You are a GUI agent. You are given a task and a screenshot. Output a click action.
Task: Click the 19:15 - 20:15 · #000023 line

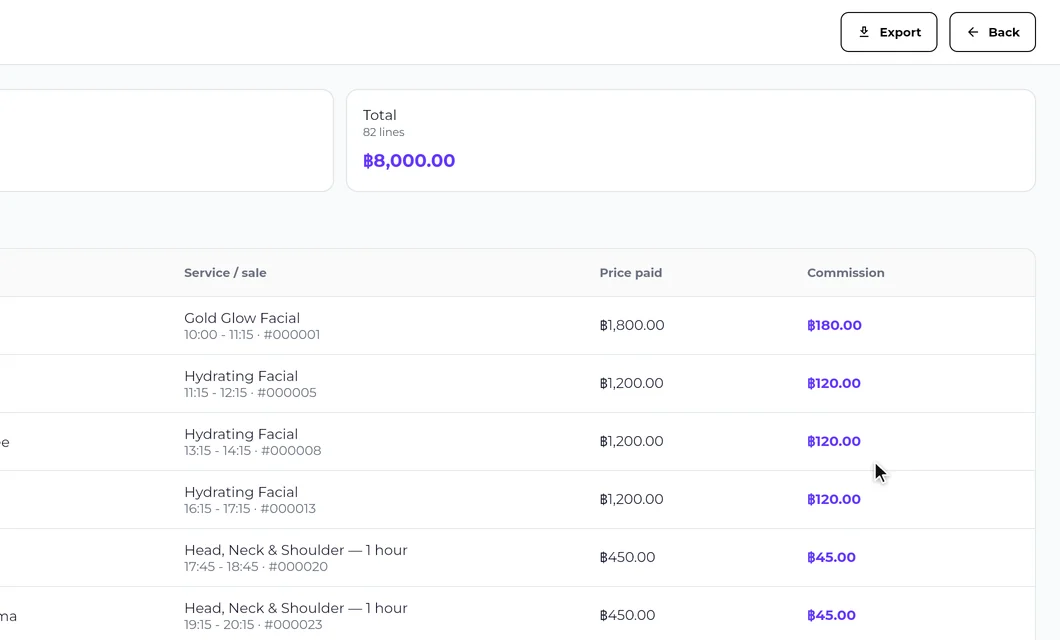coord(253,625)
